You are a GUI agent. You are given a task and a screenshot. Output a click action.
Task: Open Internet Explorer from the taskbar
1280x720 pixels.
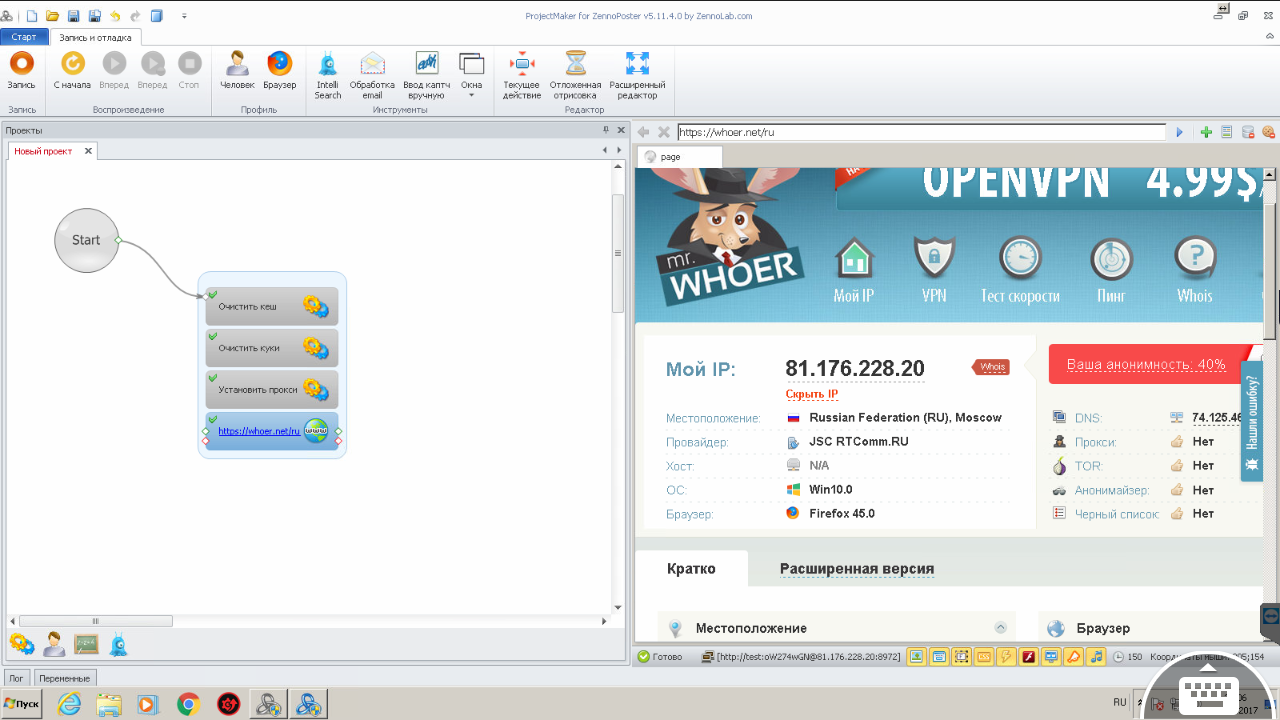click(69, 704)
